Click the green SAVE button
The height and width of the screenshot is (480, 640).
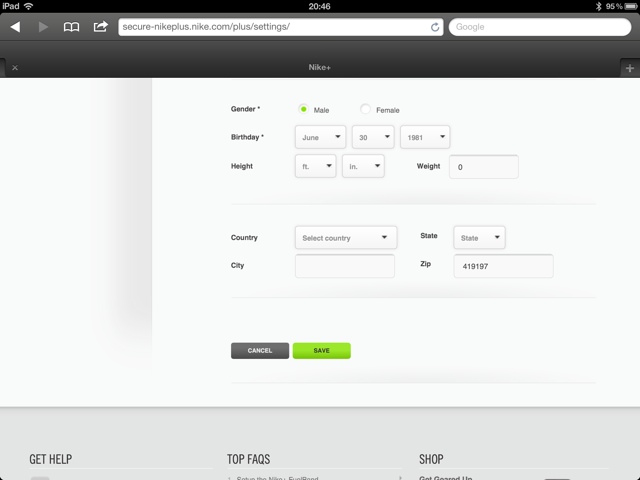coord(322,351)
